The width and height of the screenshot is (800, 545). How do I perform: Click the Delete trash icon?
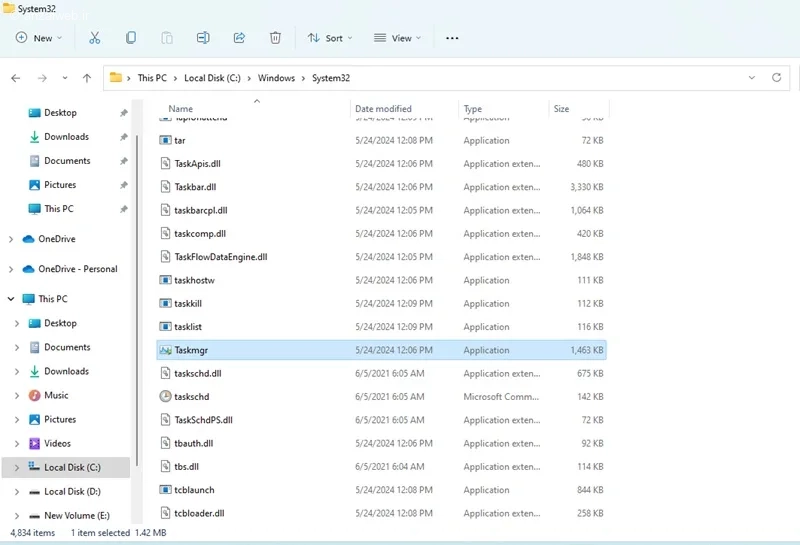click(275, 38)
